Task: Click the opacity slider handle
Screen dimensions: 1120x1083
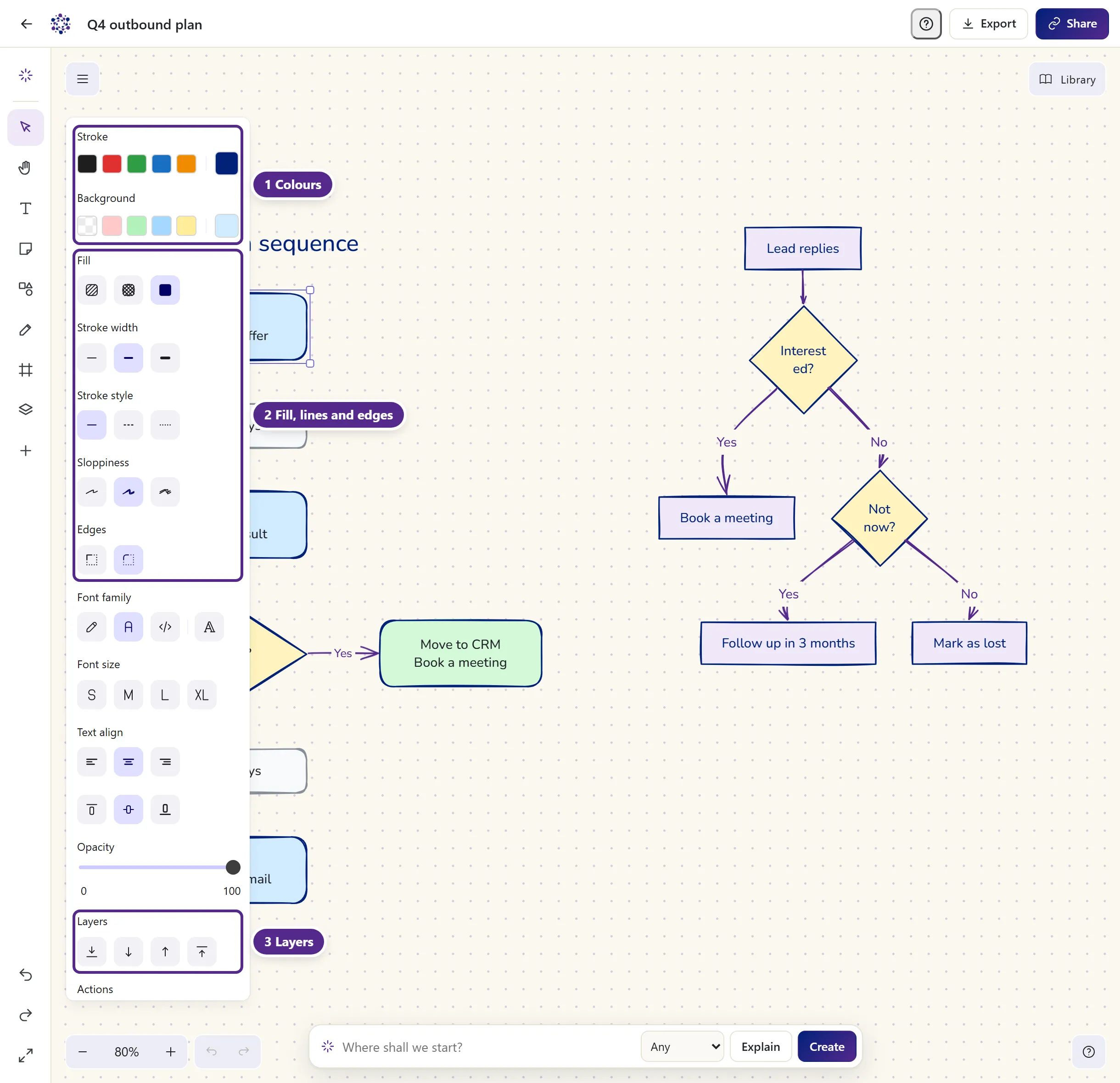Action: [x=233, y=867]
